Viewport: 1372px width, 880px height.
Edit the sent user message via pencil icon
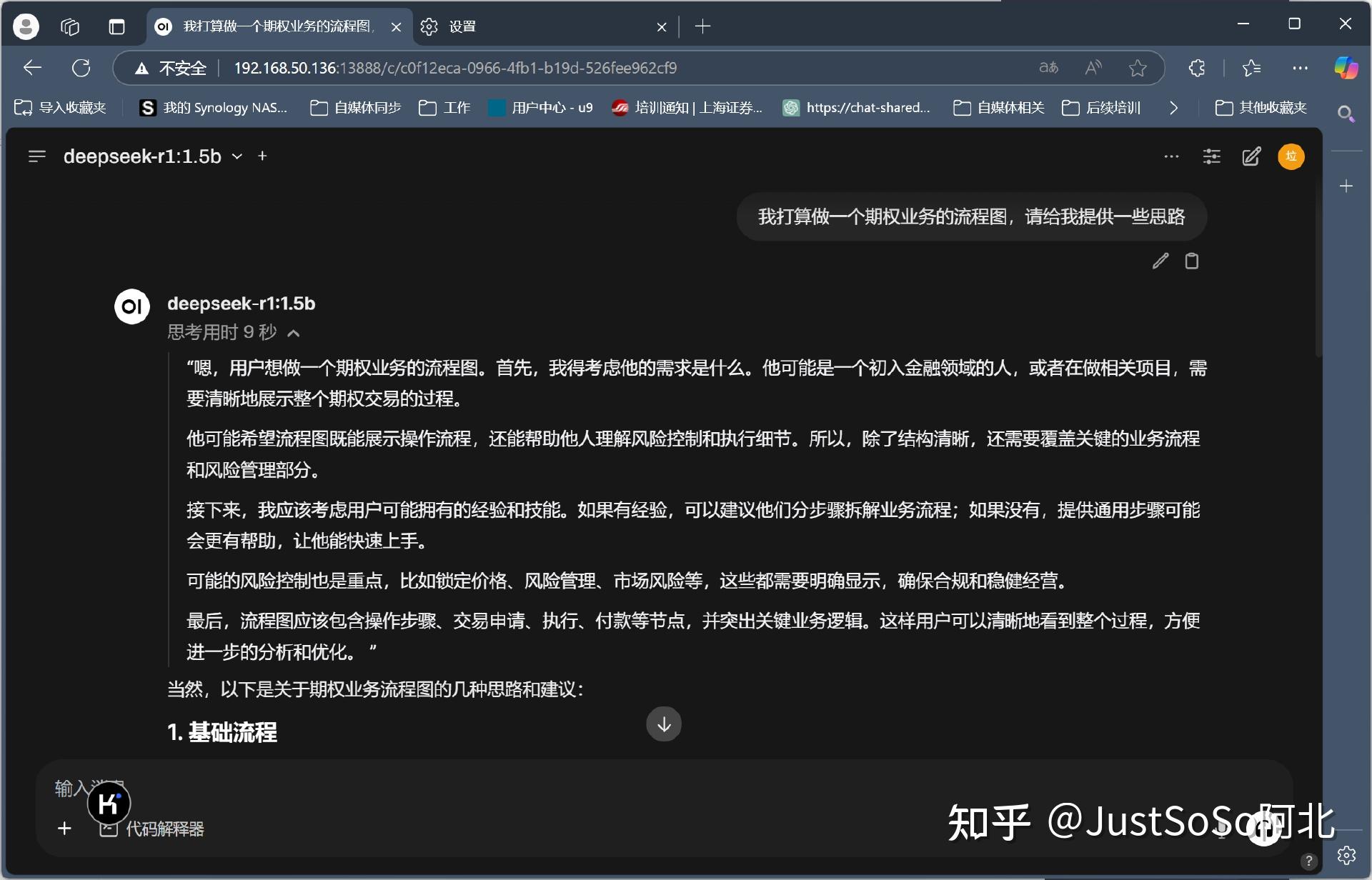point(1159,261)
